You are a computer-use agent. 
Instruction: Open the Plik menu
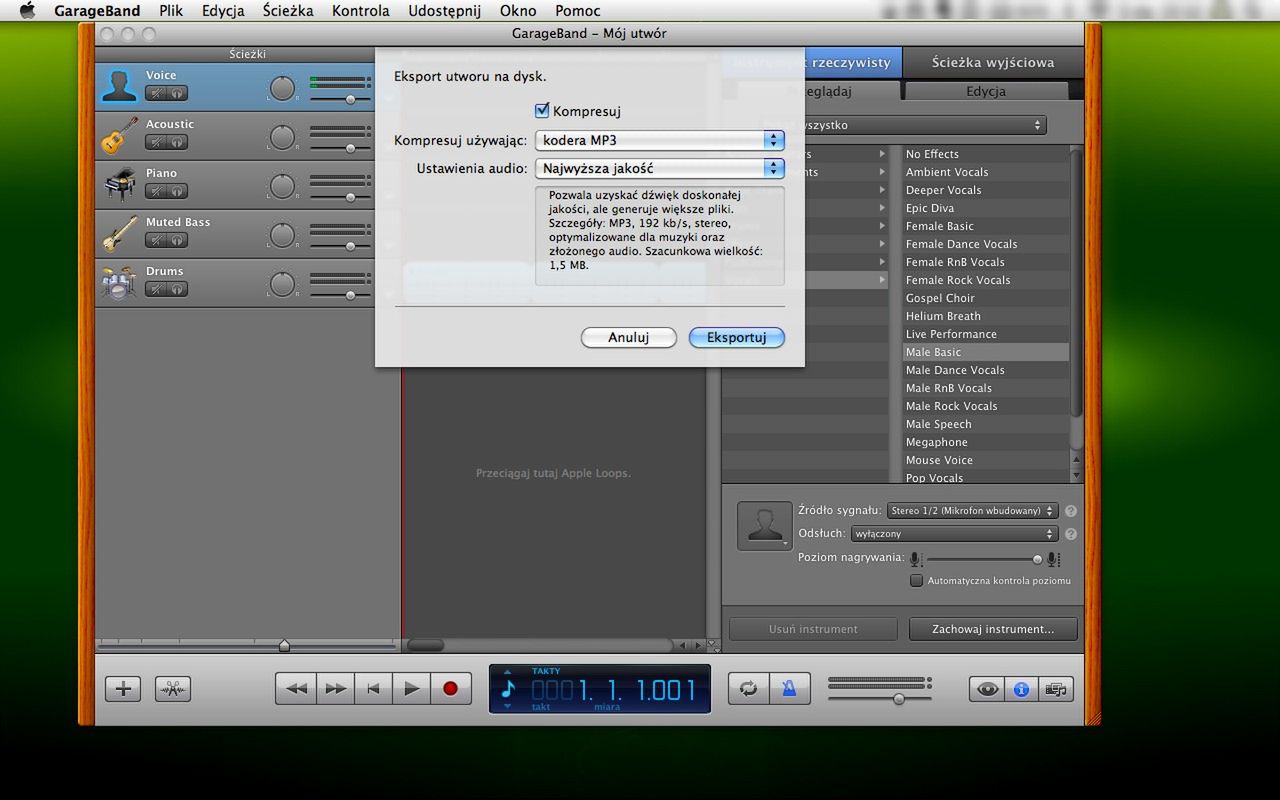click(x=171, y=11)
